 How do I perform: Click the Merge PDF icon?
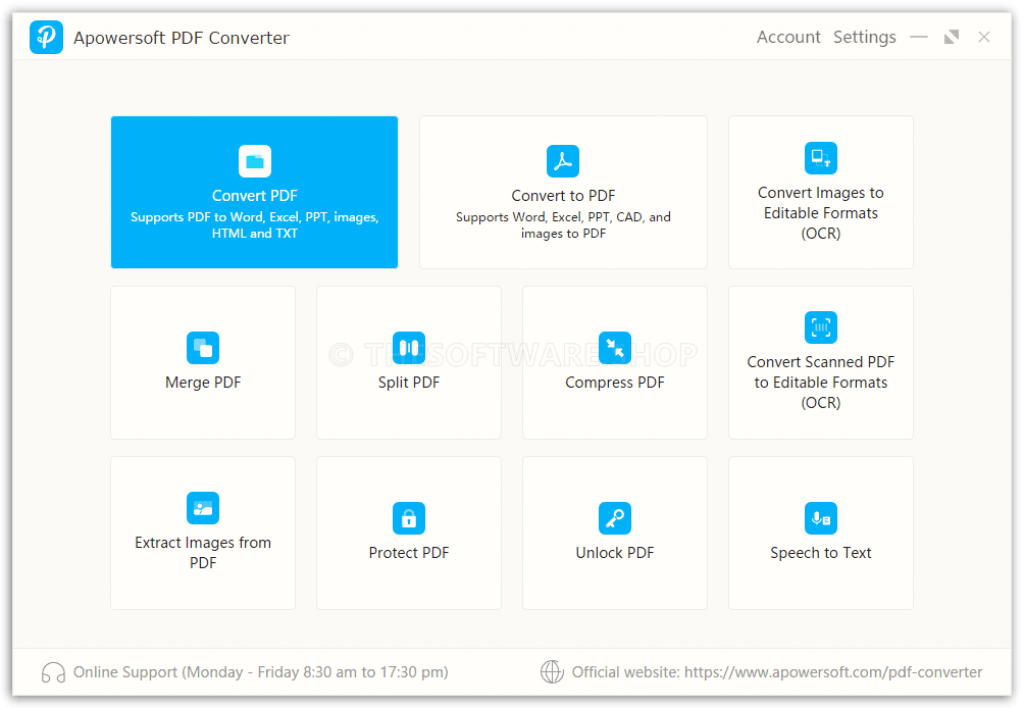[x=202, y=347]
